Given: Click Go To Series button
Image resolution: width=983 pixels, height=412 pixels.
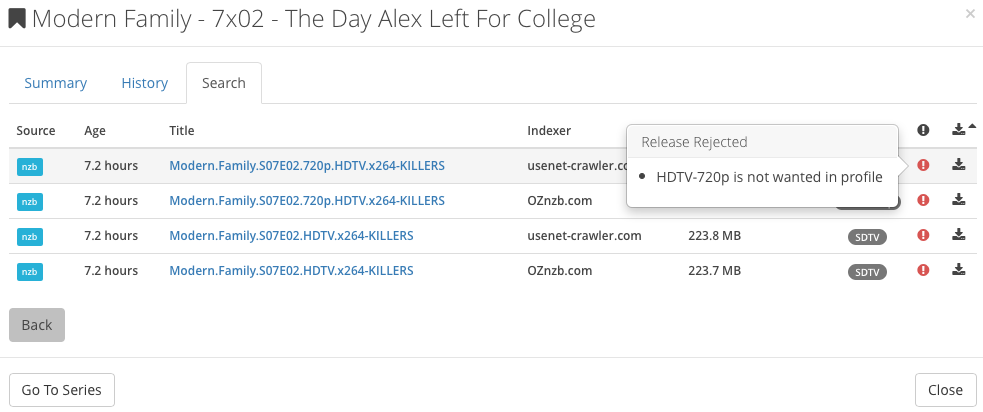Looking at the screenshot, I should (62, 390).
